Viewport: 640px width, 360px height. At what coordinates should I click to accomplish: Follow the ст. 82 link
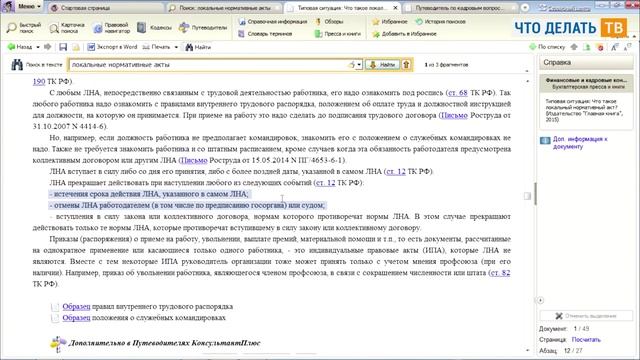click(500, 273)
